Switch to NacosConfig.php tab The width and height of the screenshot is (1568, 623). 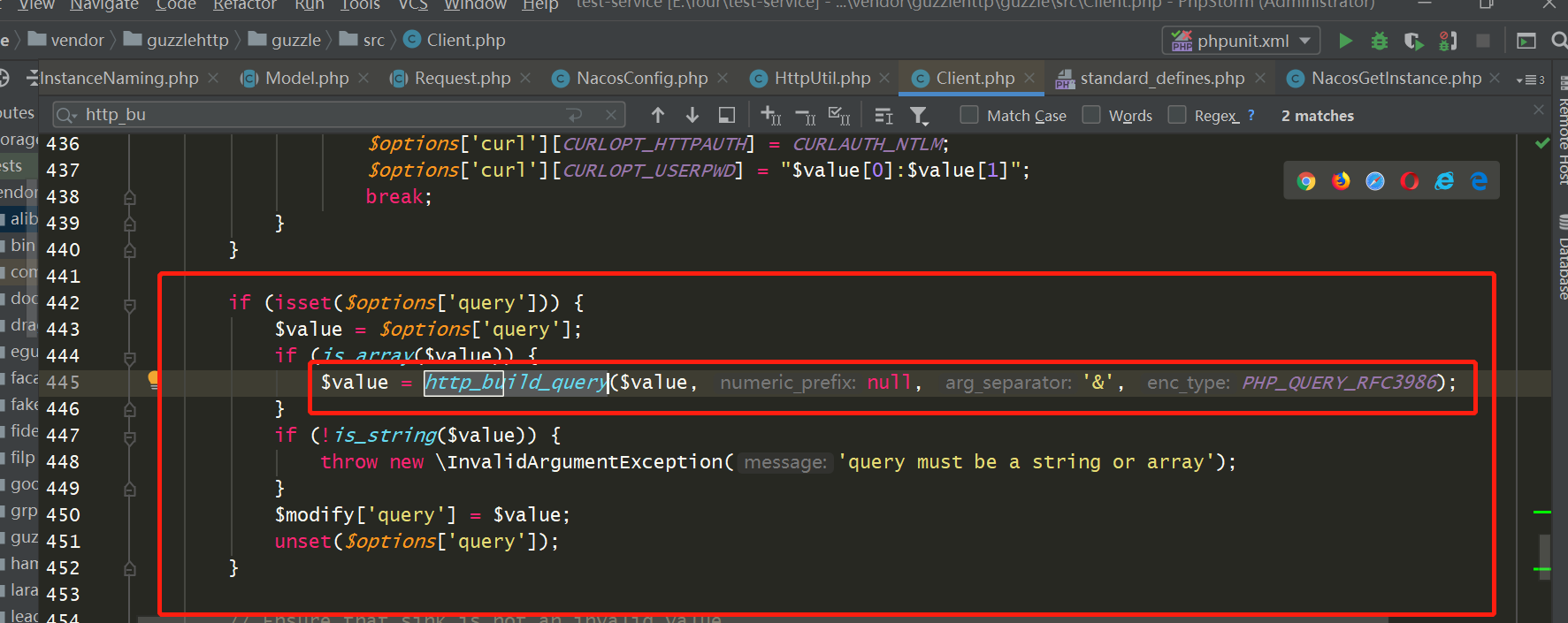coord(642,78)
